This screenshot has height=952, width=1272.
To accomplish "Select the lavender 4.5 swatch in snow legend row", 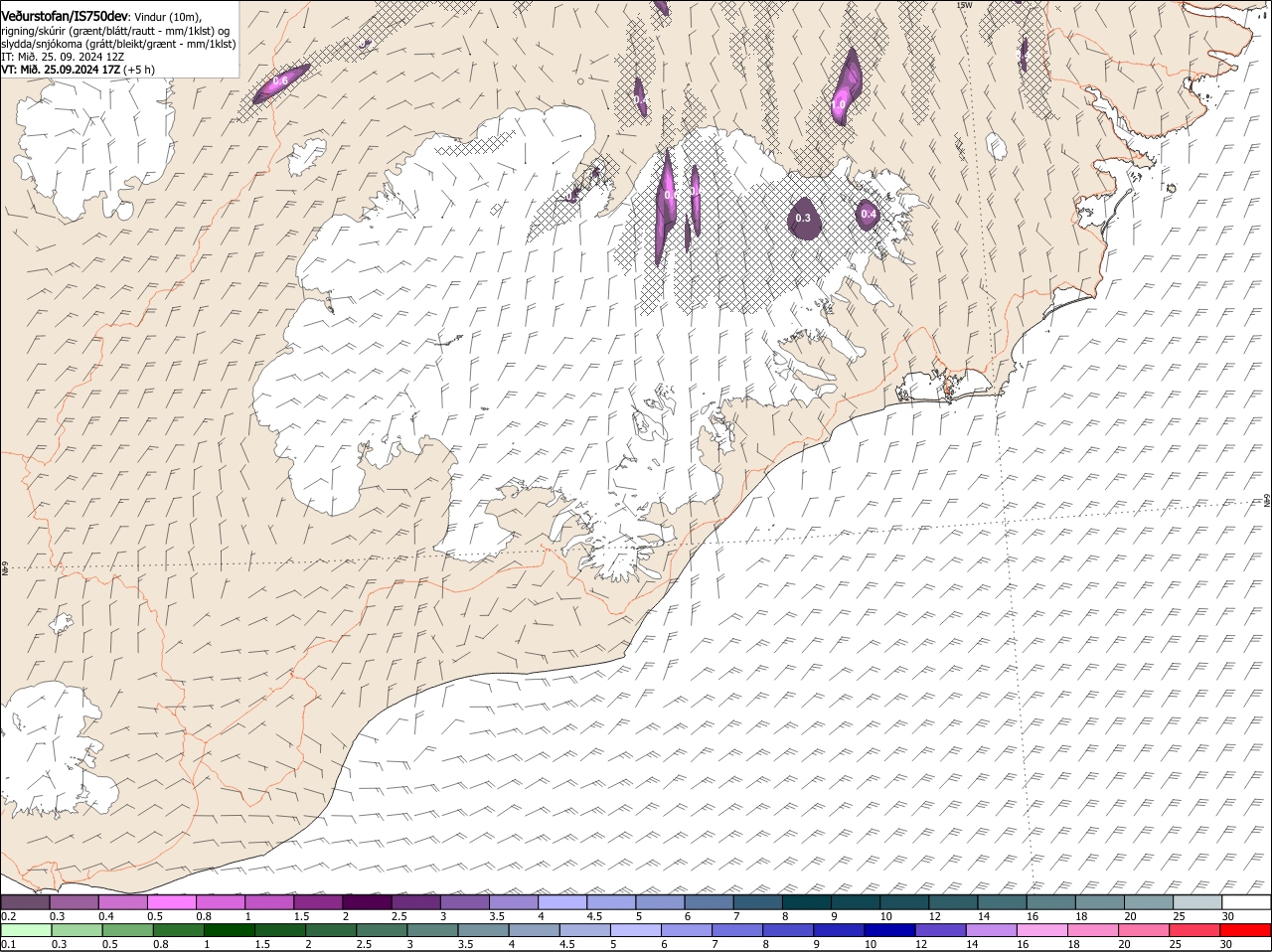I will [x=611, y=902].
